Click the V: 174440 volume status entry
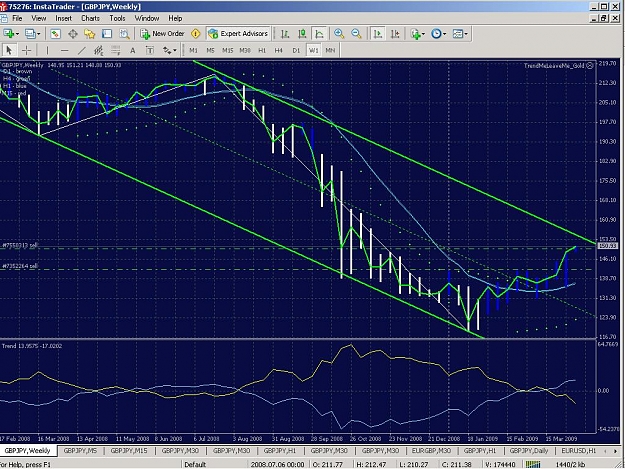 500,465
